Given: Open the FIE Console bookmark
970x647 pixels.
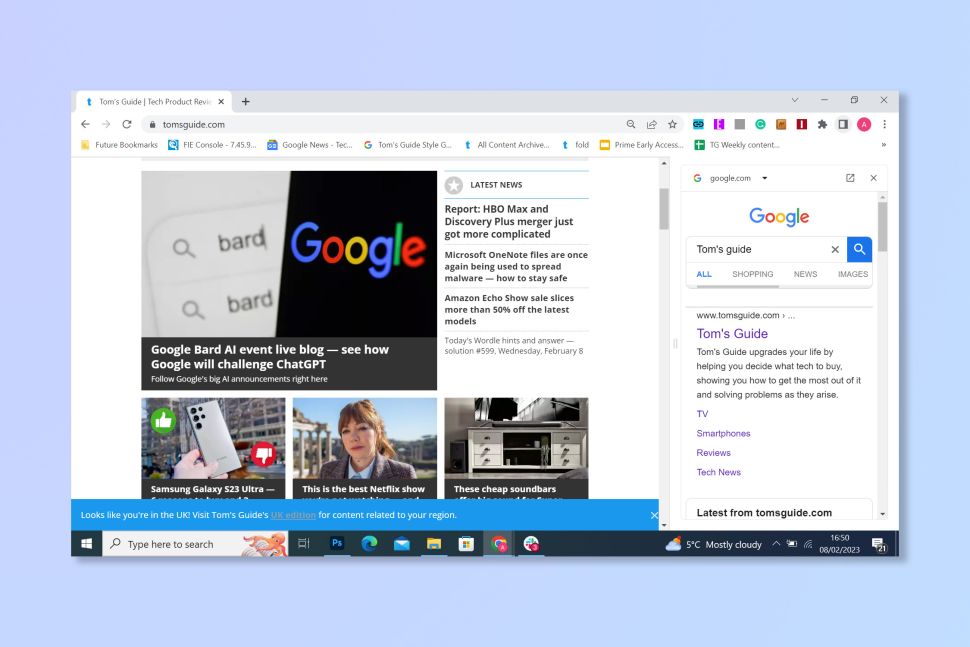Looking at the screenshot, I should point(212,145).
